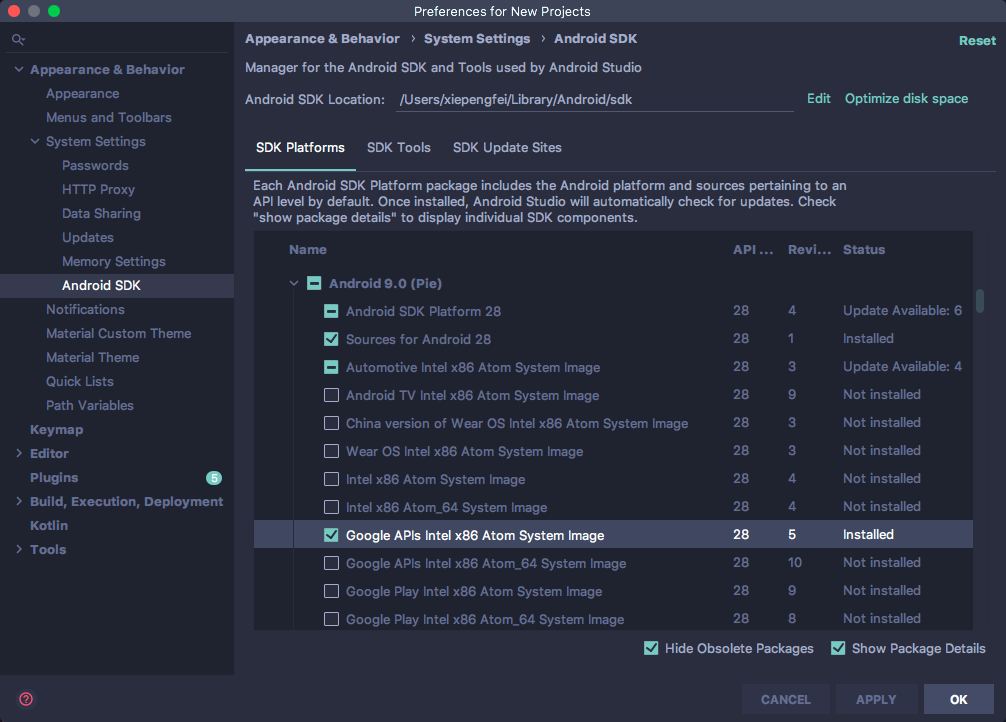
Task: Click the API level column header
Action: pos(753,250)
